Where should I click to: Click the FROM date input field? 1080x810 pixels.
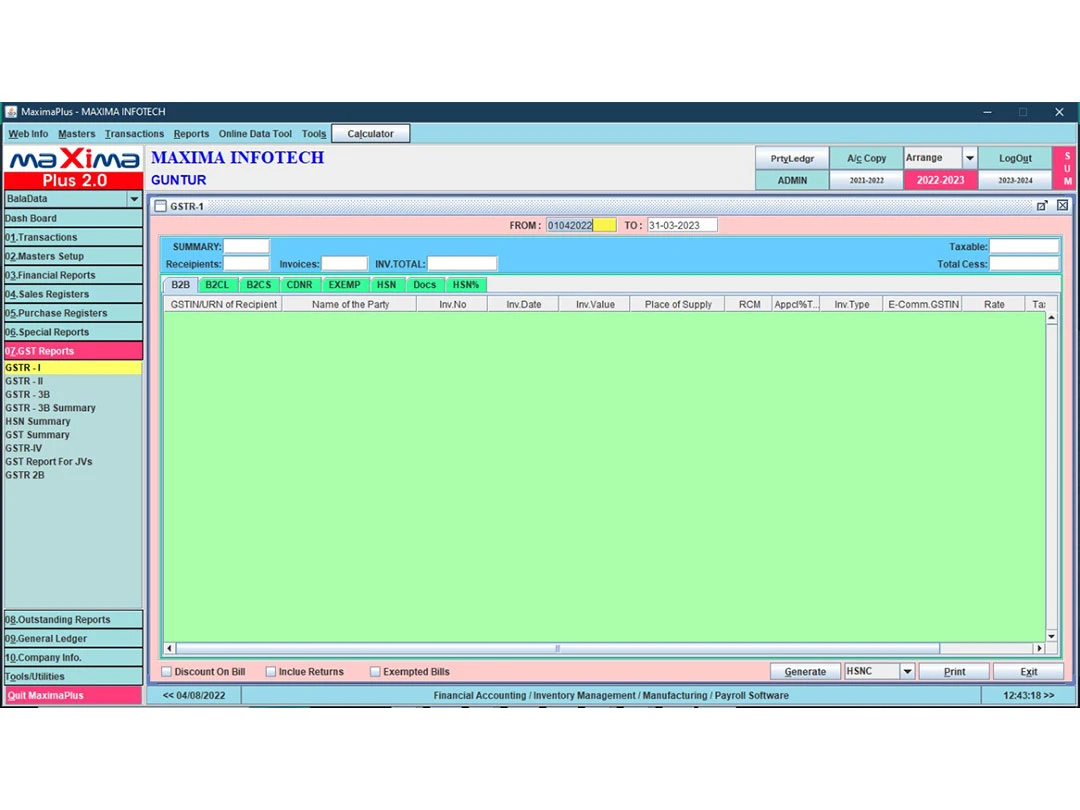pyautogui.click(x=580, y=225)
